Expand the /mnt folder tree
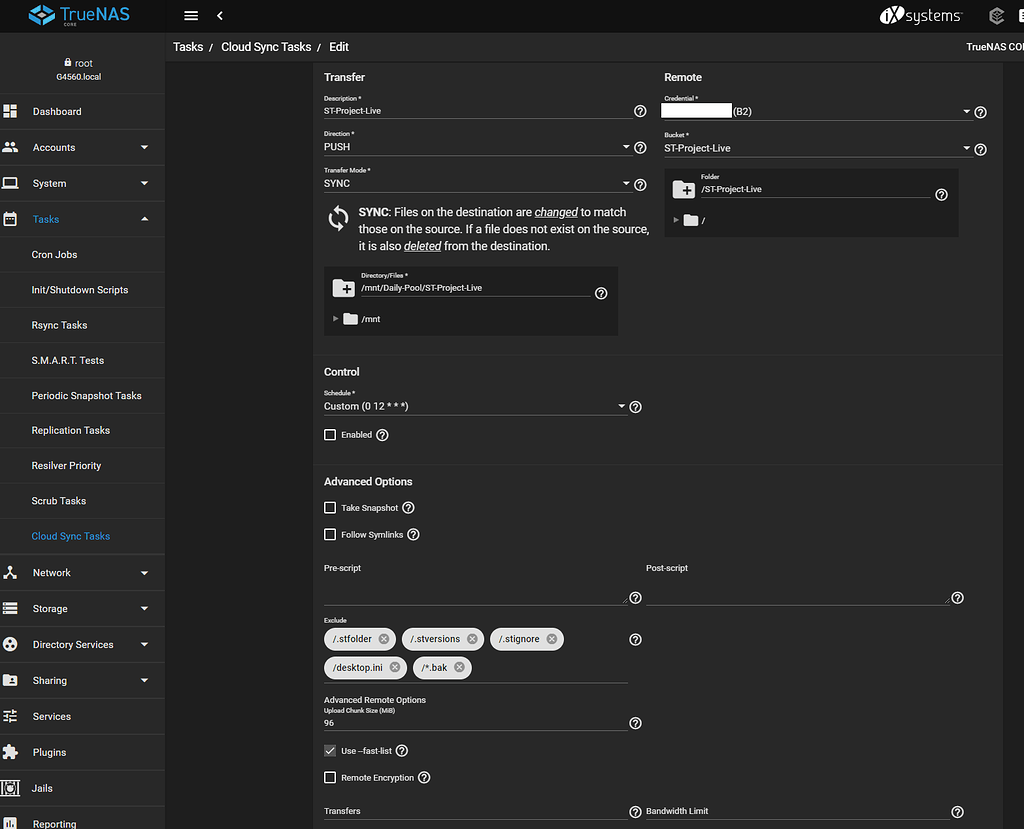This screenshot has width=1024, height=829. (x=336, y=318)
